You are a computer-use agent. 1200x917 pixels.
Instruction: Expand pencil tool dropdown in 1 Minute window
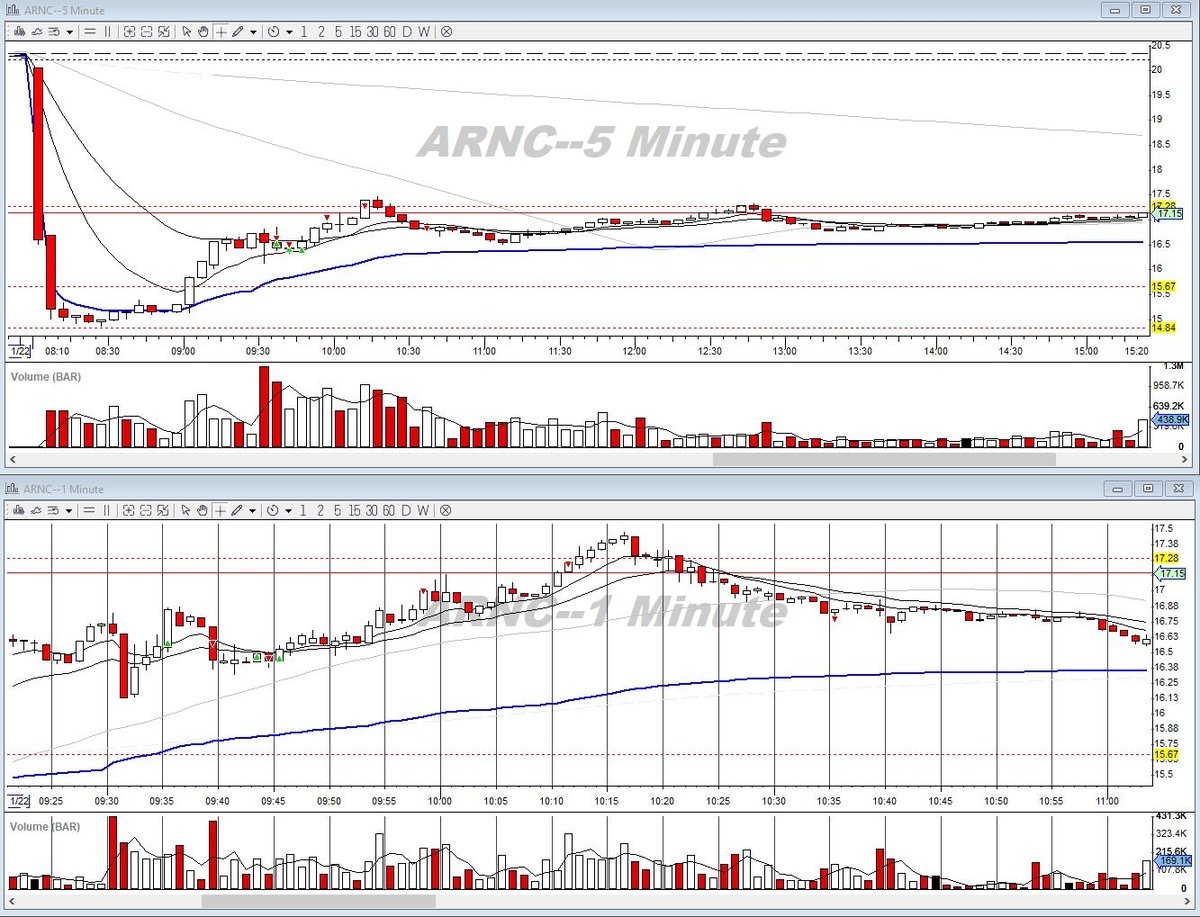[253, 511]
